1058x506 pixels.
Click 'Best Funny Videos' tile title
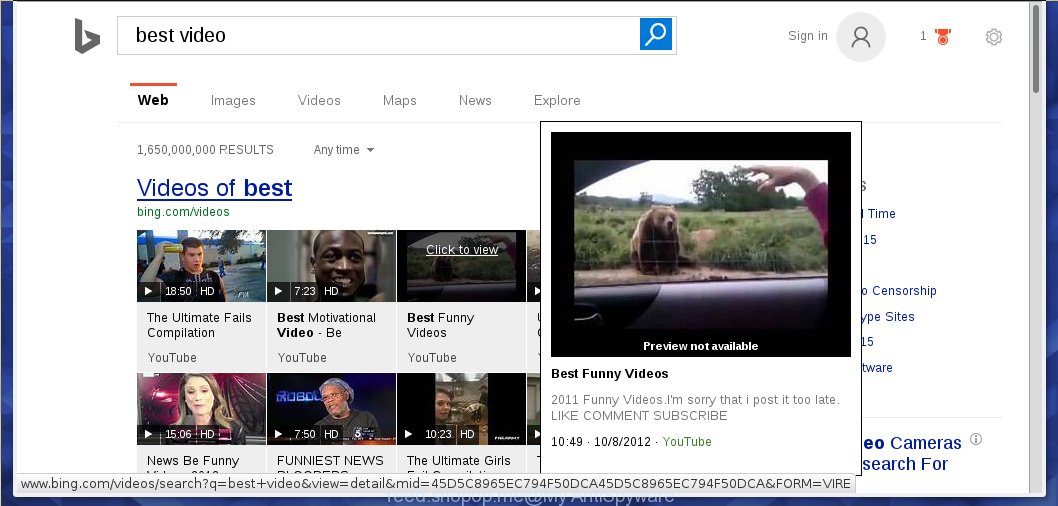click(x=441, y=325)
